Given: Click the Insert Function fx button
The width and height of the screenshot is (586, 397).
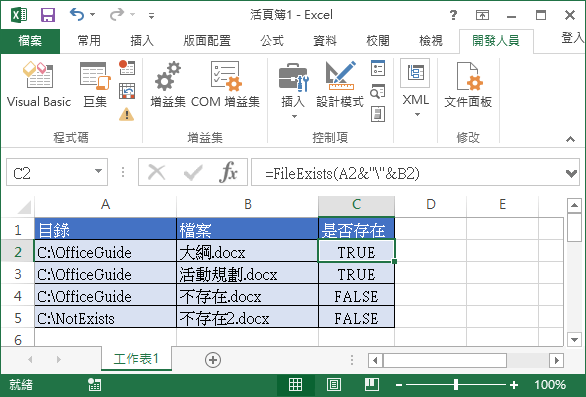Looking at the screenshot, I should click(228, 172).
